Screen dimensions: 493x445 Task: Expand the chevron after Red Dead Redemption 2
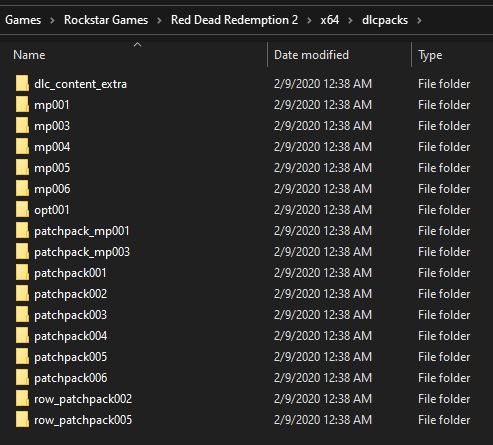tap(309, 21)
